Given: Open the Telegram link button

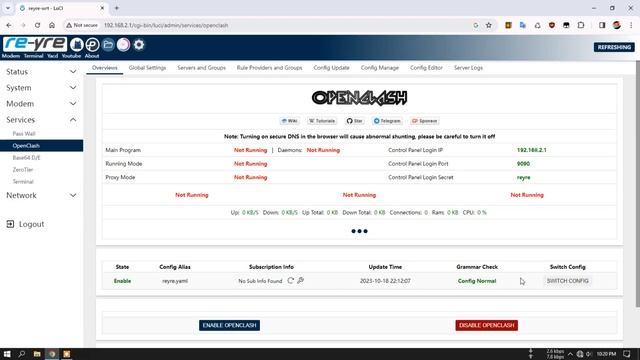Looking at the screenshot, I should [387, 121].
